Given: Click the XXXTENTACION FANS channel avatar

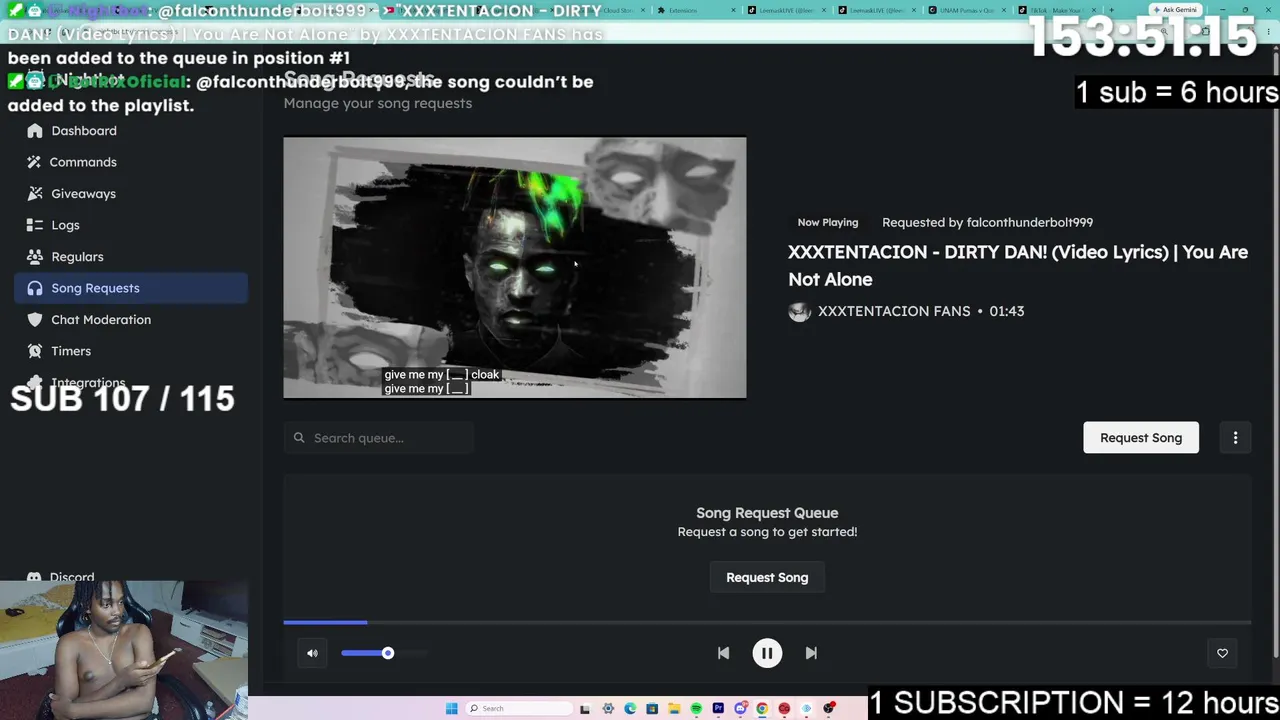Looking at the screenshot, I should pyautogui.click(x=799, y=311).
